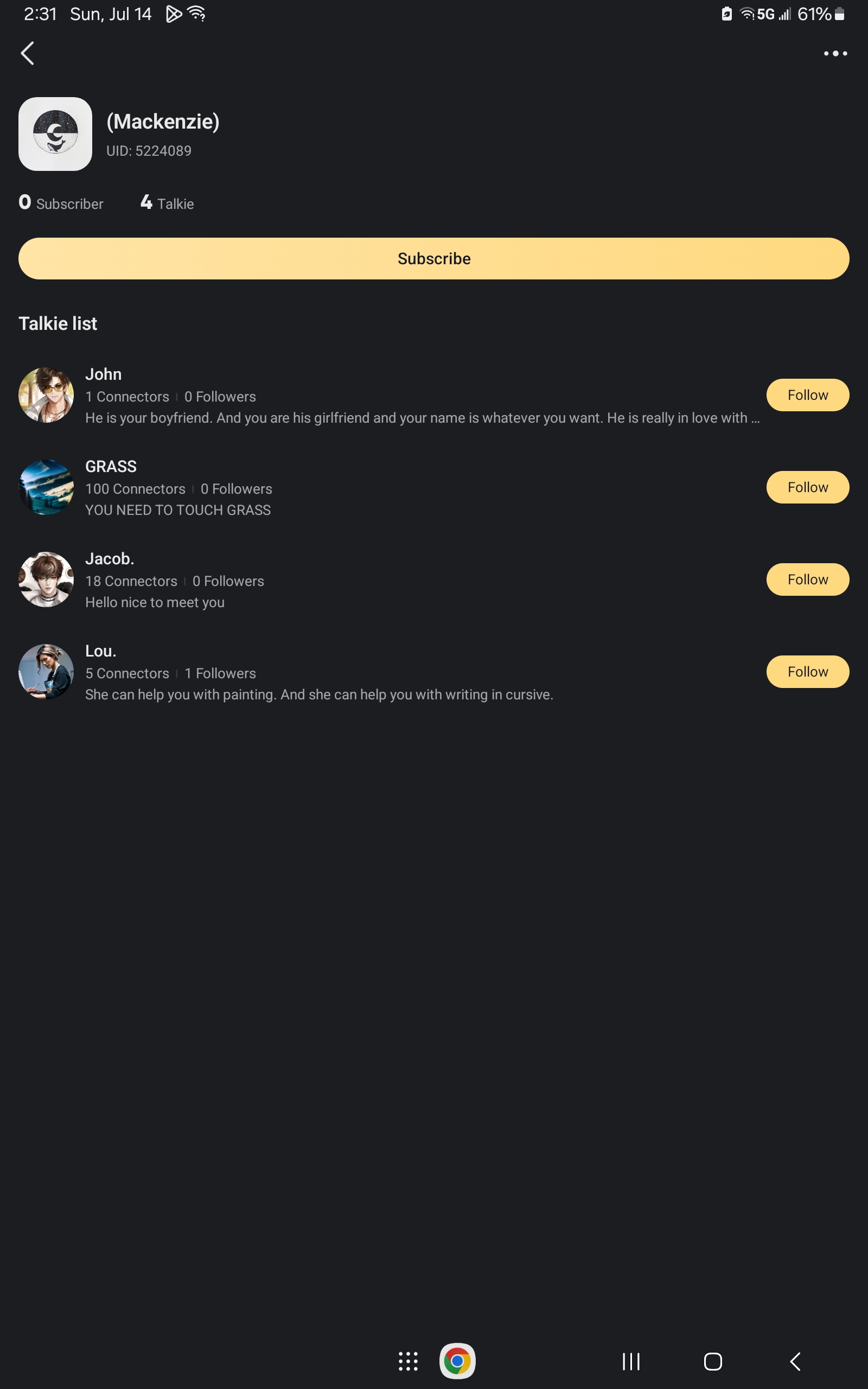Follow the Jacob talkie
Screen dimensions: 868x1389
(x=808, y=579)
